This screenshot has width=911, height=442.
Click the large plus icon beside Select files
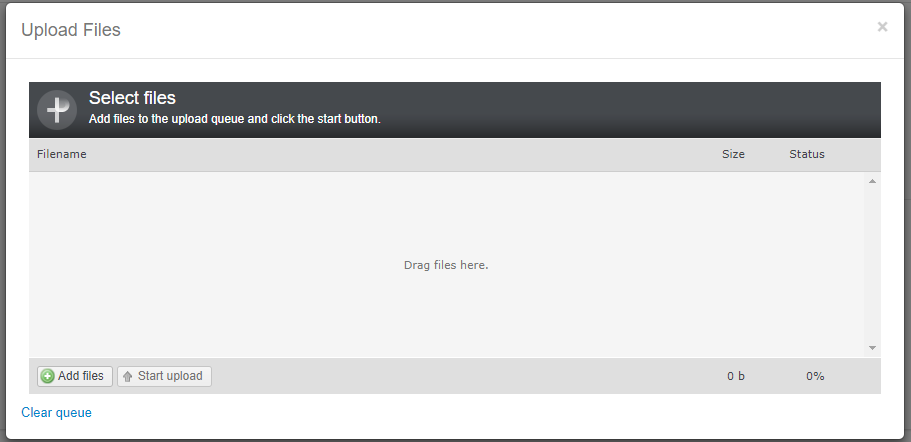tap(57, 110)
